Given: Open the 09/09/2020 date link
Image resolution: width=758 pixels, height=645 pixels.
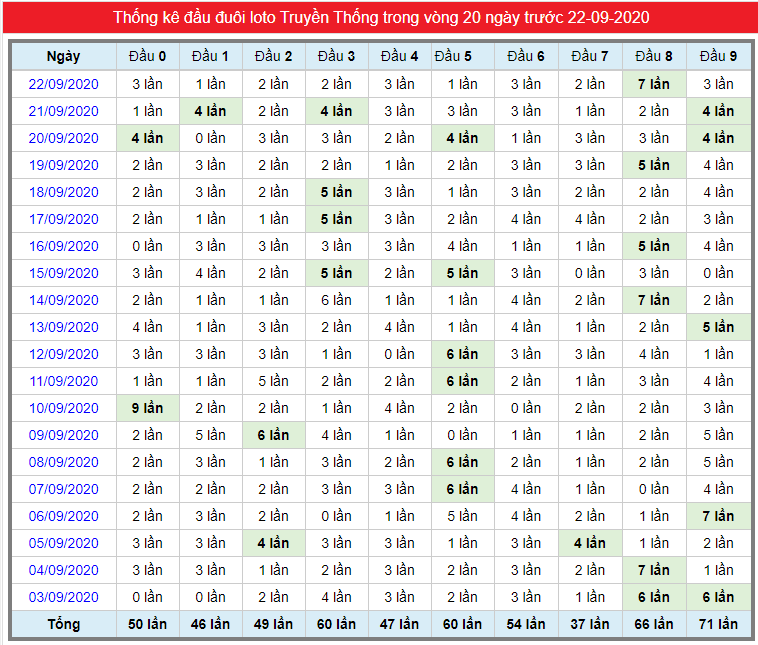Looking at the screenshot, I should [x=63, y=435].
